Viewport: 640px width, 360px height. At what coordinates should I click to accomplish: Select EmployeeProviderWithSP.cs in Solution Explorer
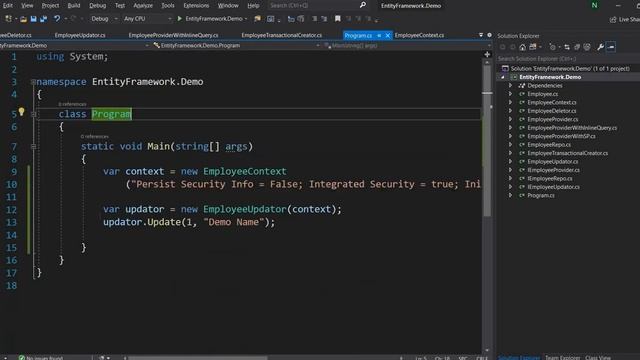(561, 136)
